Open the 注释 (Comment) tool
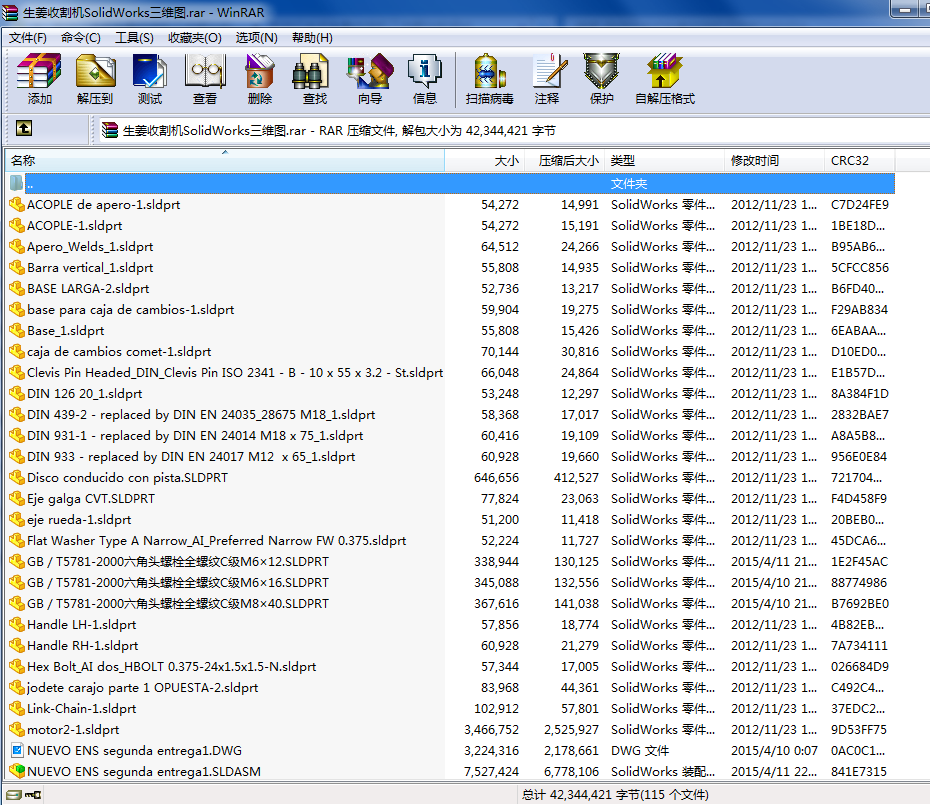 [x=547, y=79]
